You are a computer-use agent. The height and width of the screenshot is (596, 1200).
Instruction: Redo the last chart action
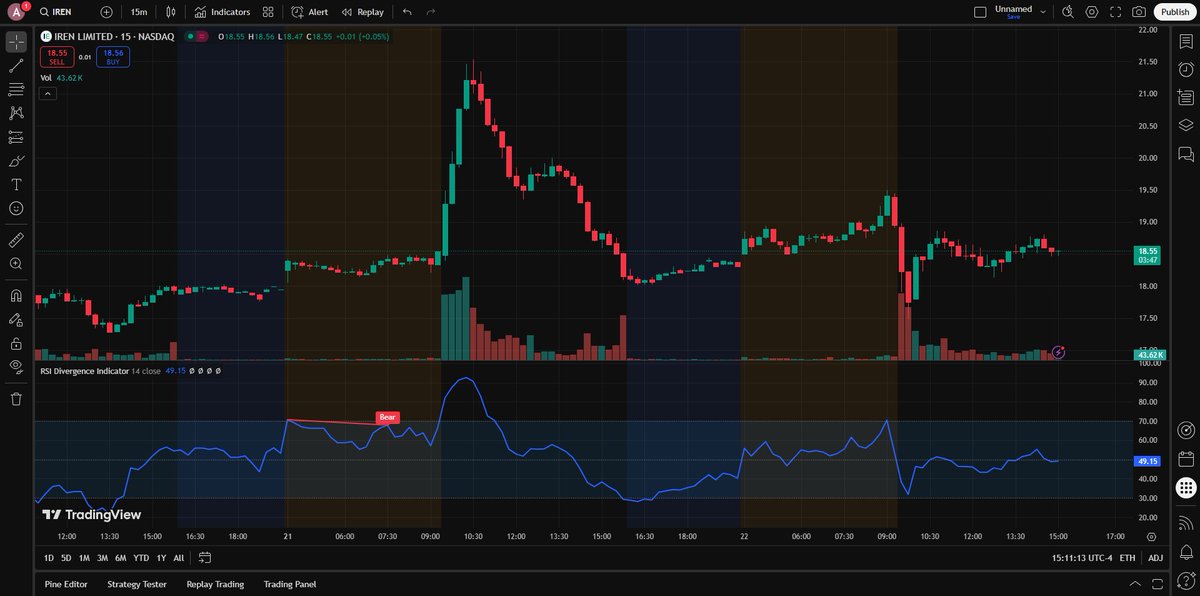431,12
